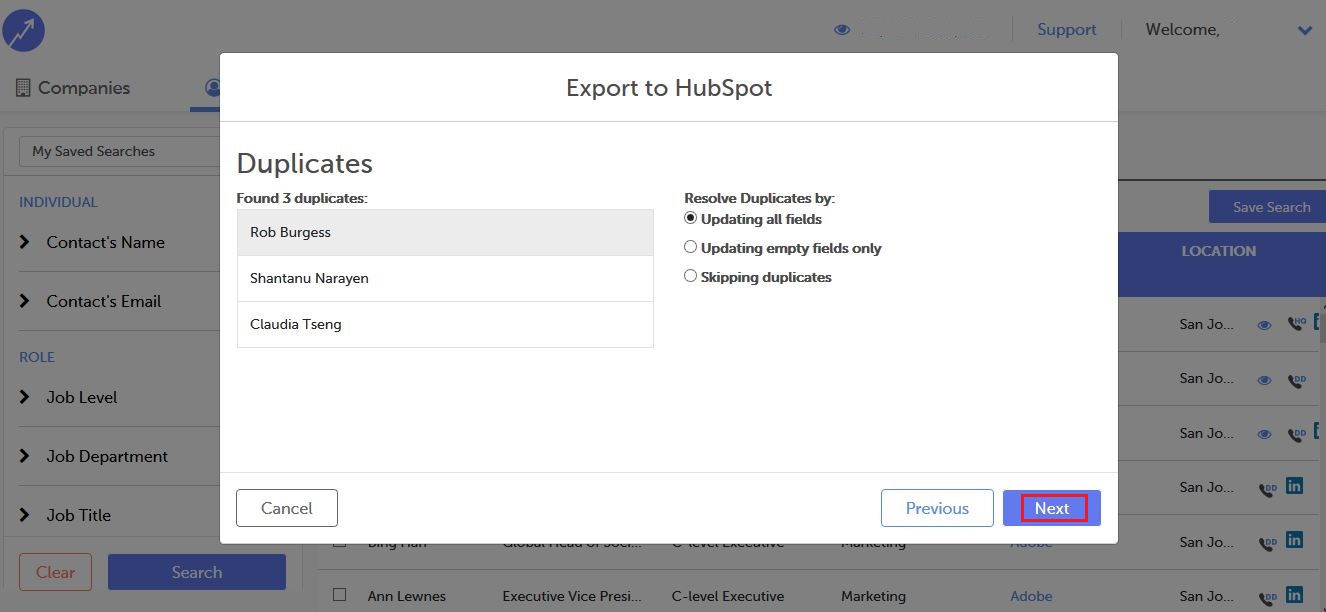This screenshot has width=1326, height=612.
Task: Switch to the Companies tab
Action: (x=73, y=88)
